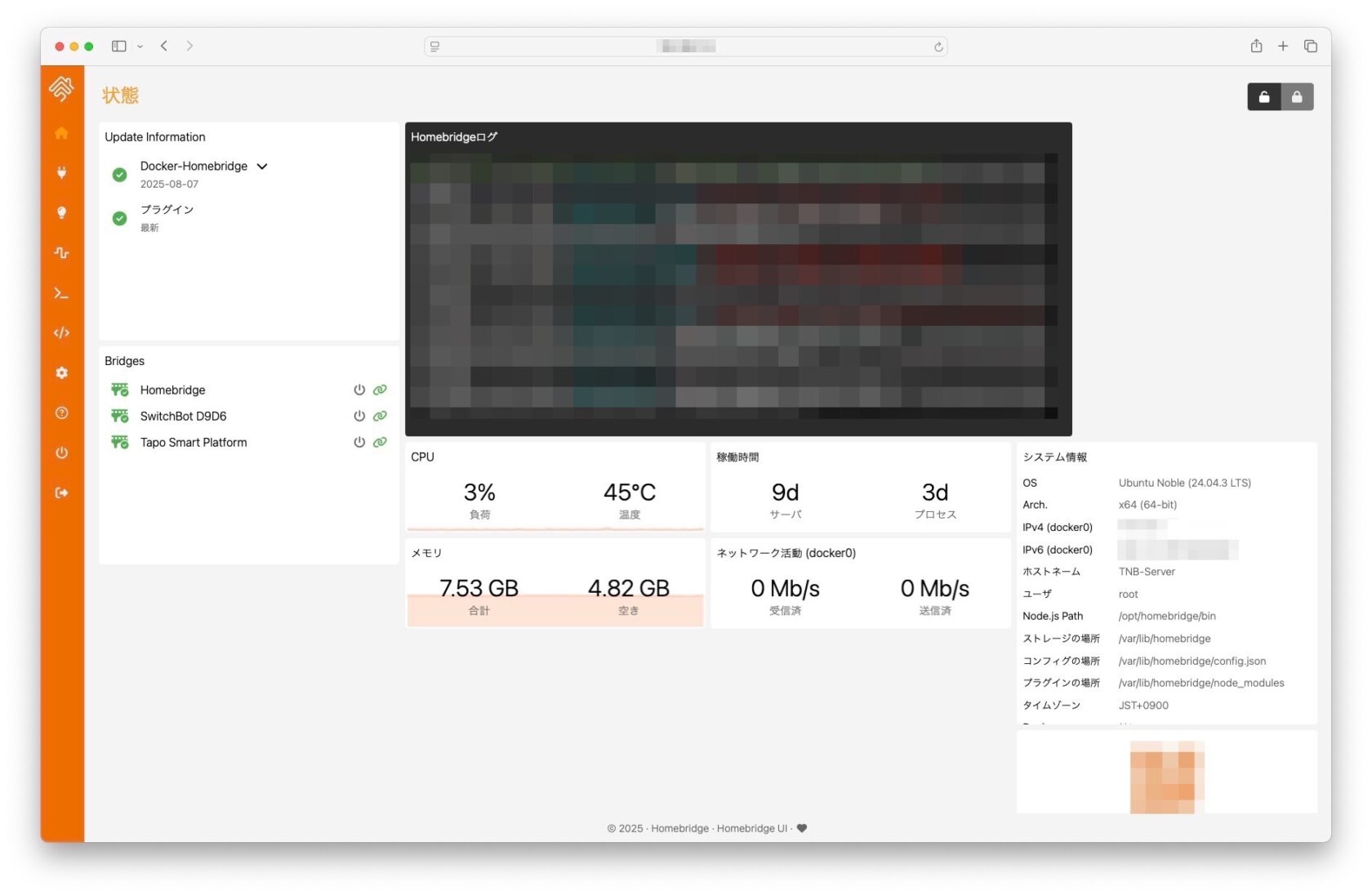Viewport: 1372px width, 896px height.
Task: Open the Terminal sidebar icon
Action: (x=61, y=293)
